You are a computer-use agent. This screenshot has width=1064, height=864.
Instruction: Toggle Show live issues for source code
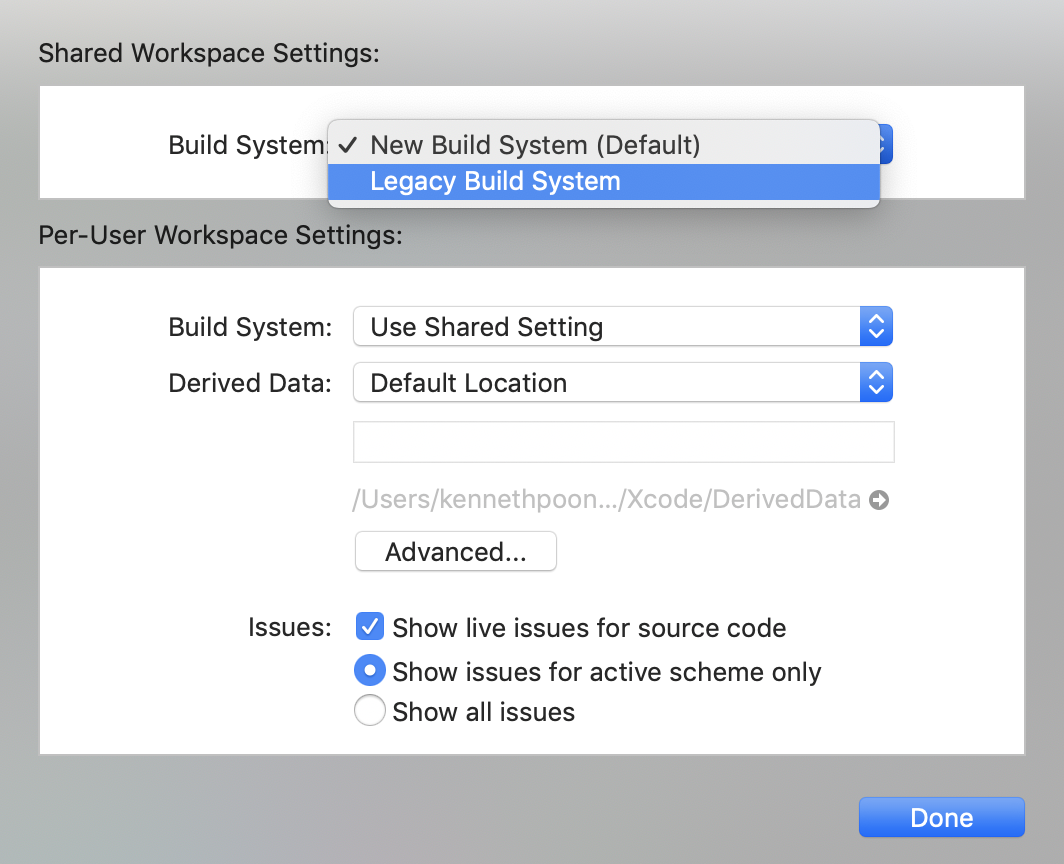[370, 627]
